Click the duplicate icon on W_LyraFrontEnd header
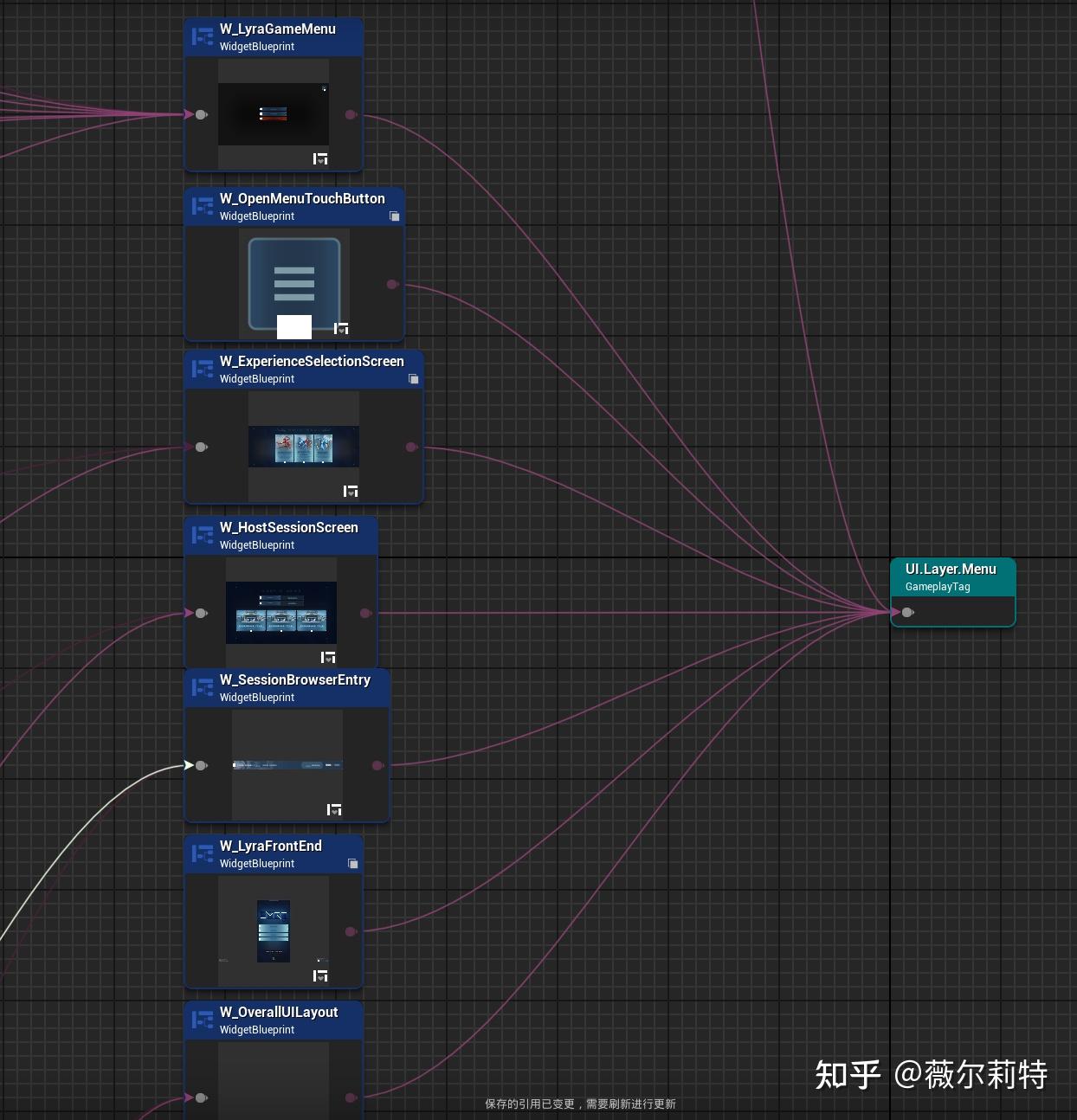1077x1120 pixels. pos(353,863)
